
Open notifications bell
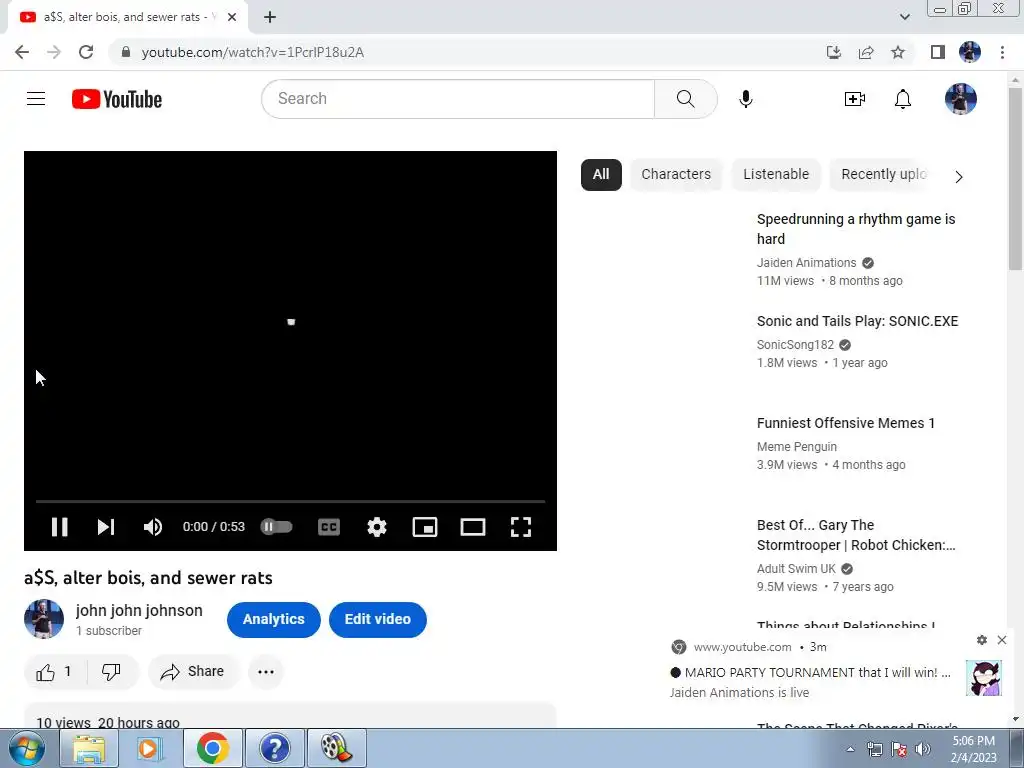[903, 99]
